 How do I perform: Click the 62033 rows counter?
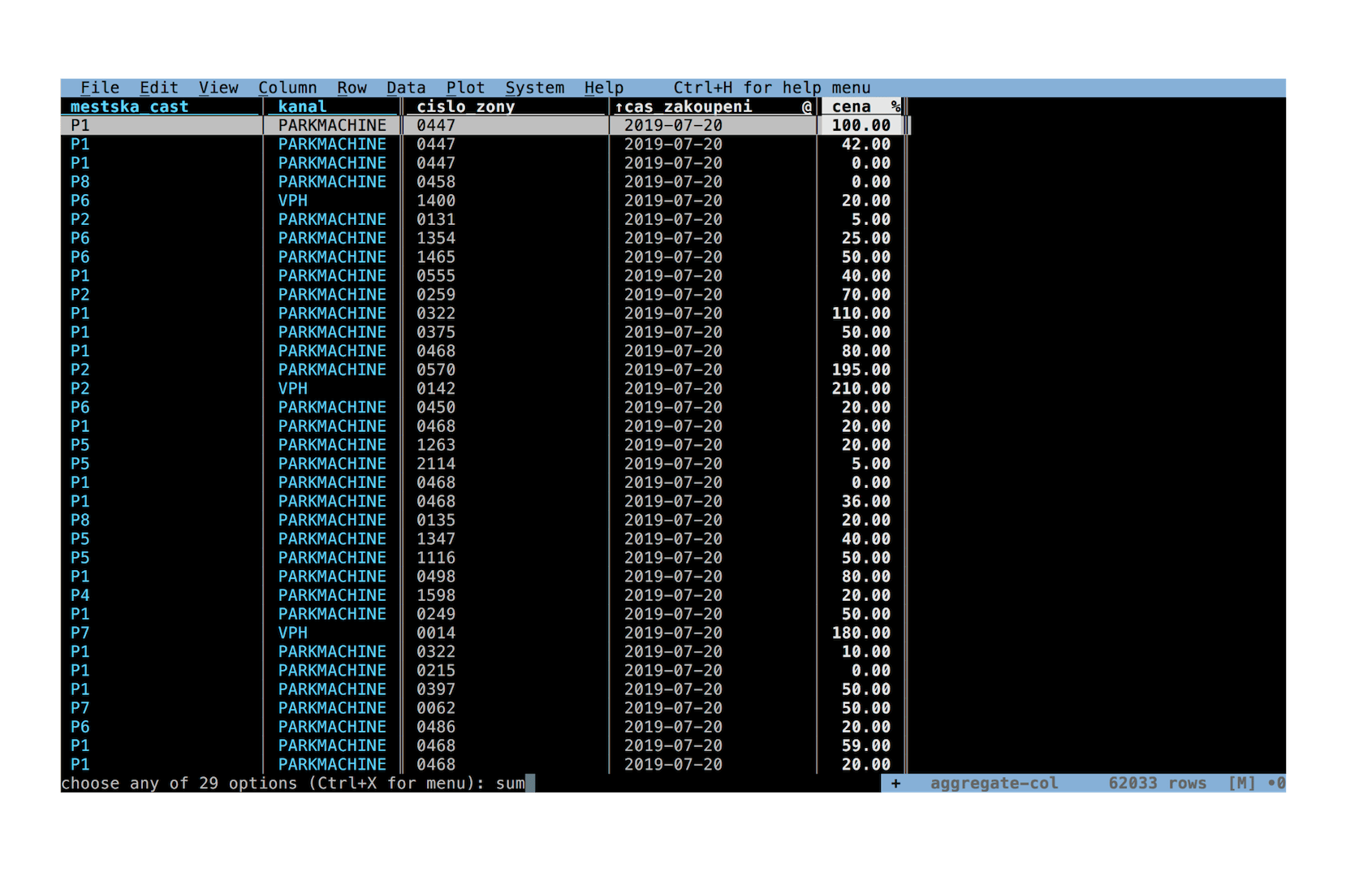tap(1158, 784)
